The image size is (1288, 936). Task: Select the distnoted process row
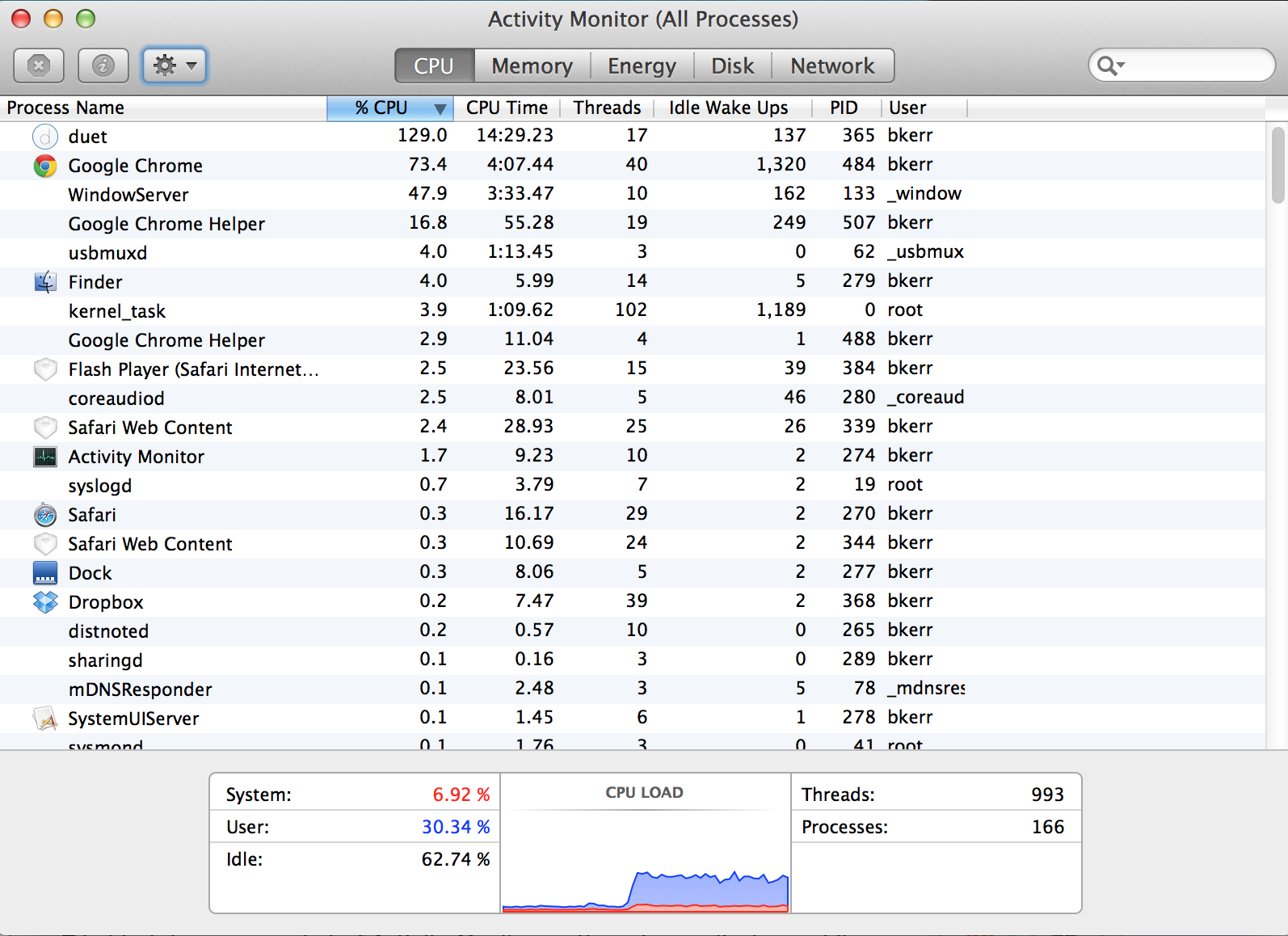pos(633,631)
